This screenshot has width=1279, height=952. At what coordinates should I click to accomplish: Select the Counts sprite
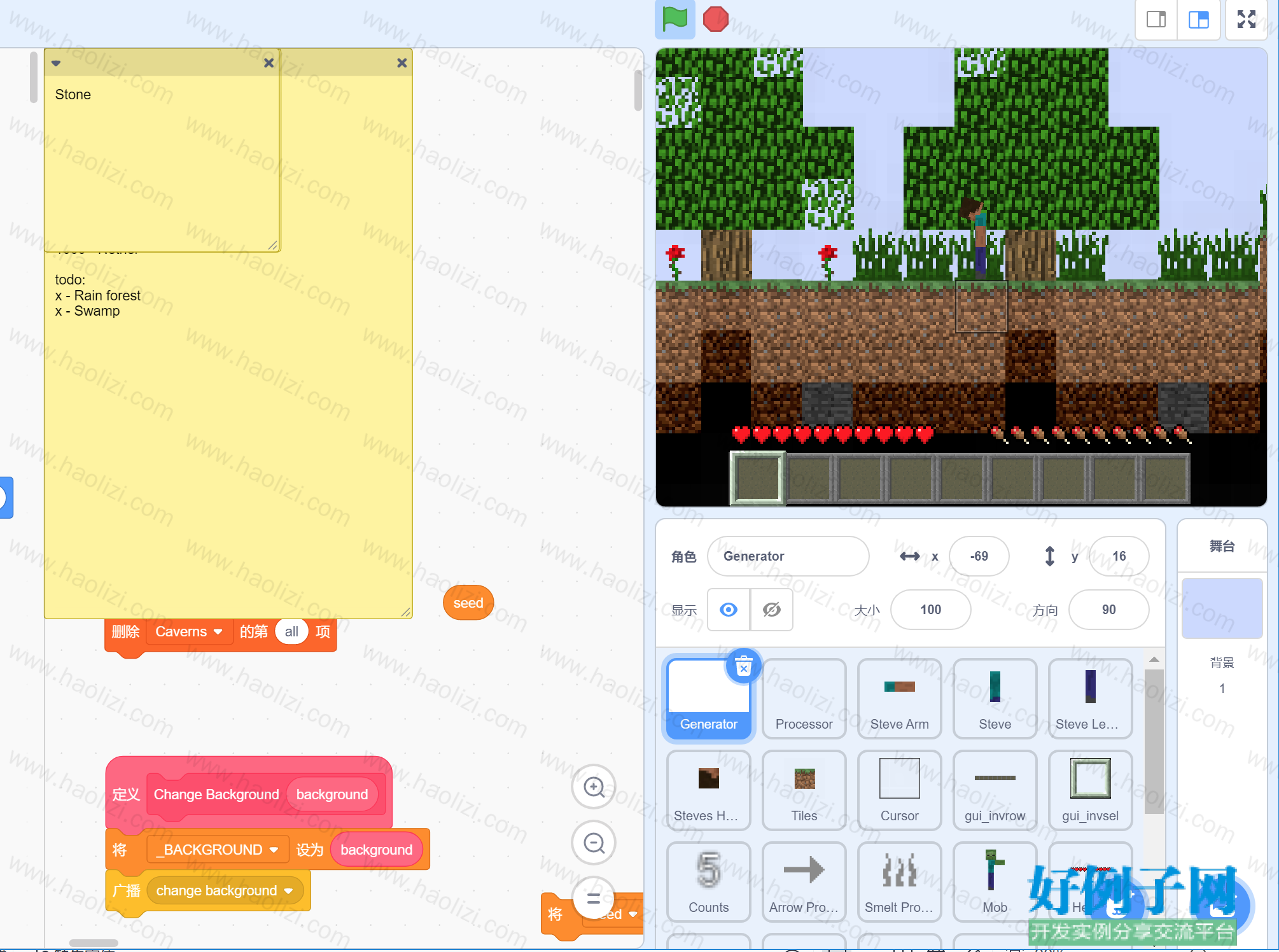[708, 881]
